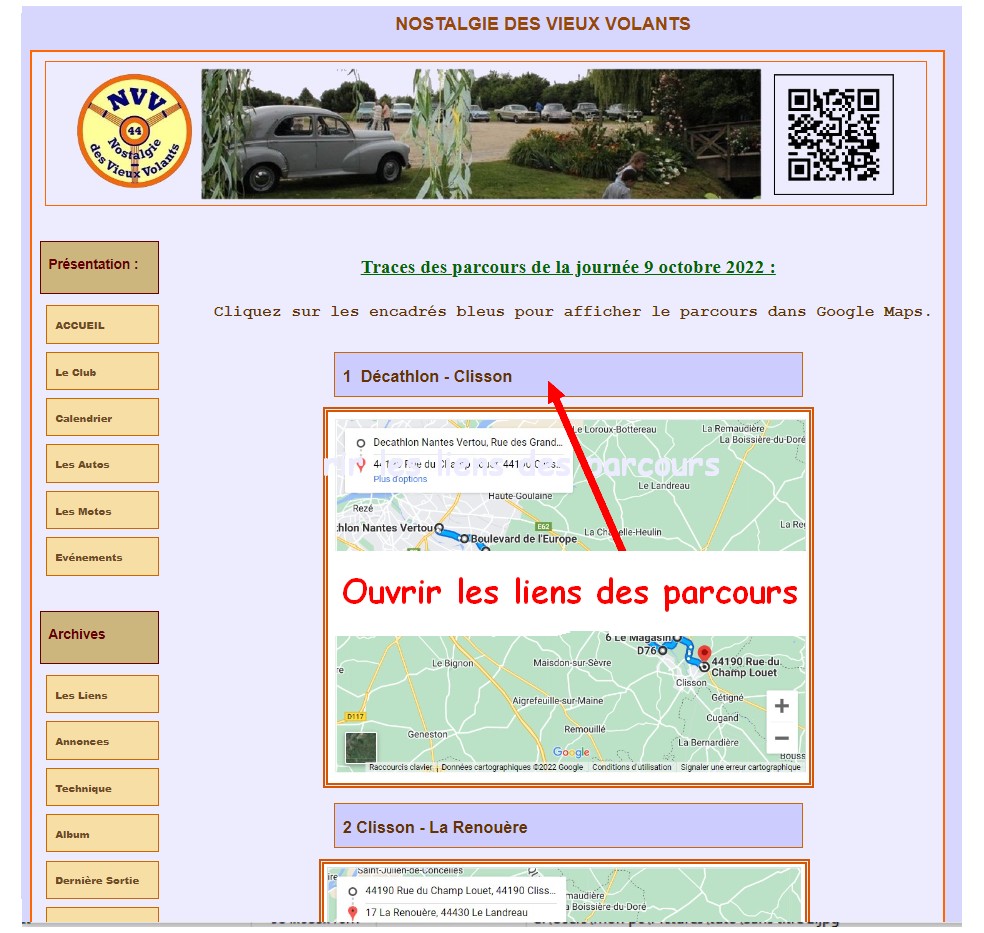
Task: Open the Dernière Sortie page
Action: pos(102,880)
